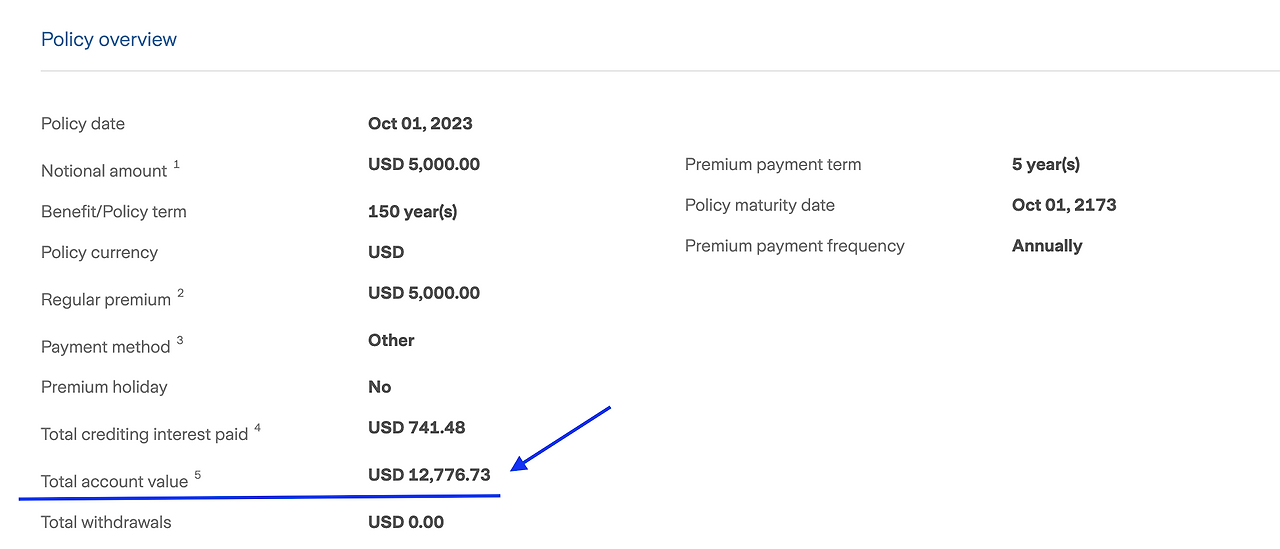
Task: Click footnote 2 beside Regular premium
Action: pos(181,294)
